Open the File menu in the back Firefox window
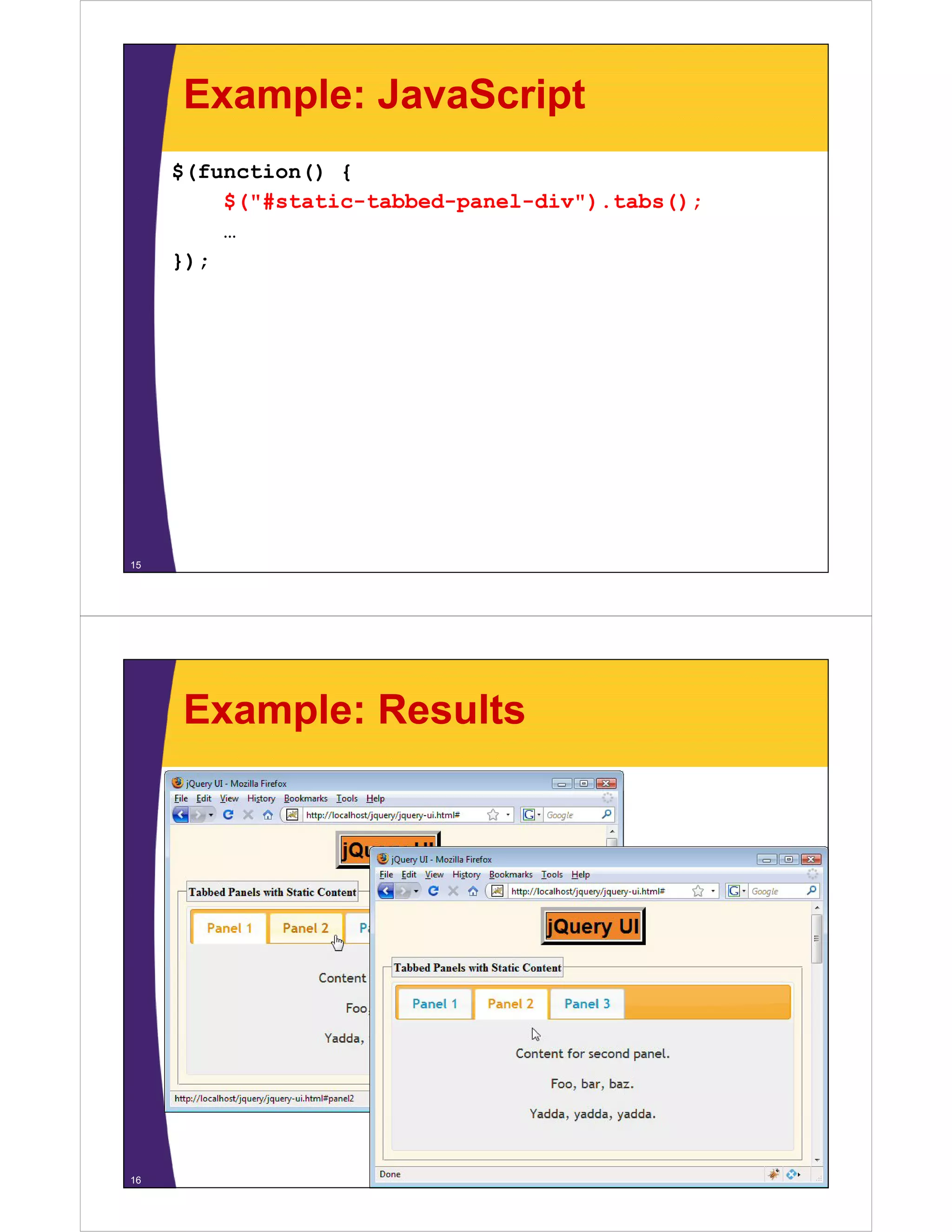Viewport: 952px width, 1232px height. click(181, 798)
